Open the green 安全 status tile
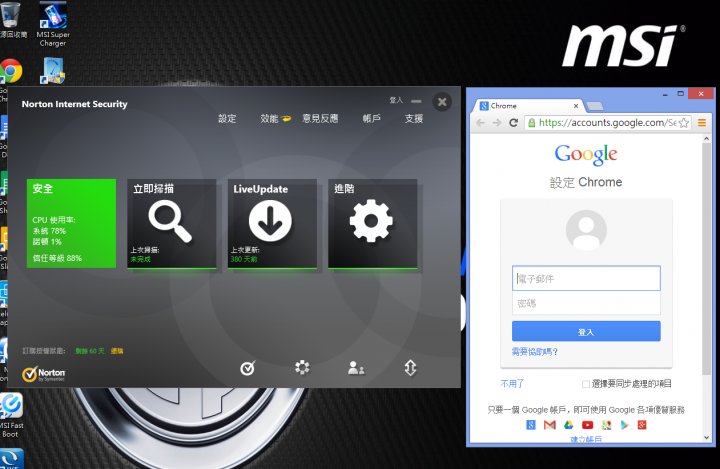The width and height of the screenshot is (720, 469). click(71, 223)
